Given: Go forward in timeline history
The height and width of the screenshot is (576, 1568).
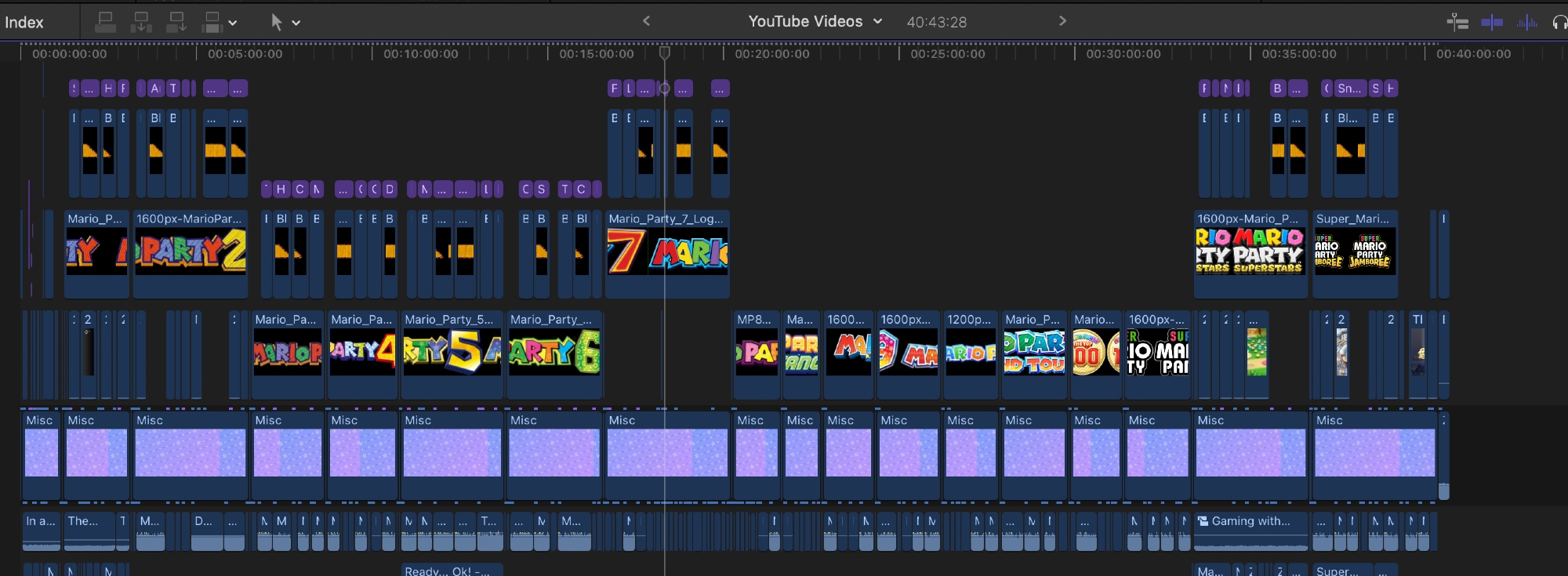Looking at the screenshot, I should click(1062, 21).
